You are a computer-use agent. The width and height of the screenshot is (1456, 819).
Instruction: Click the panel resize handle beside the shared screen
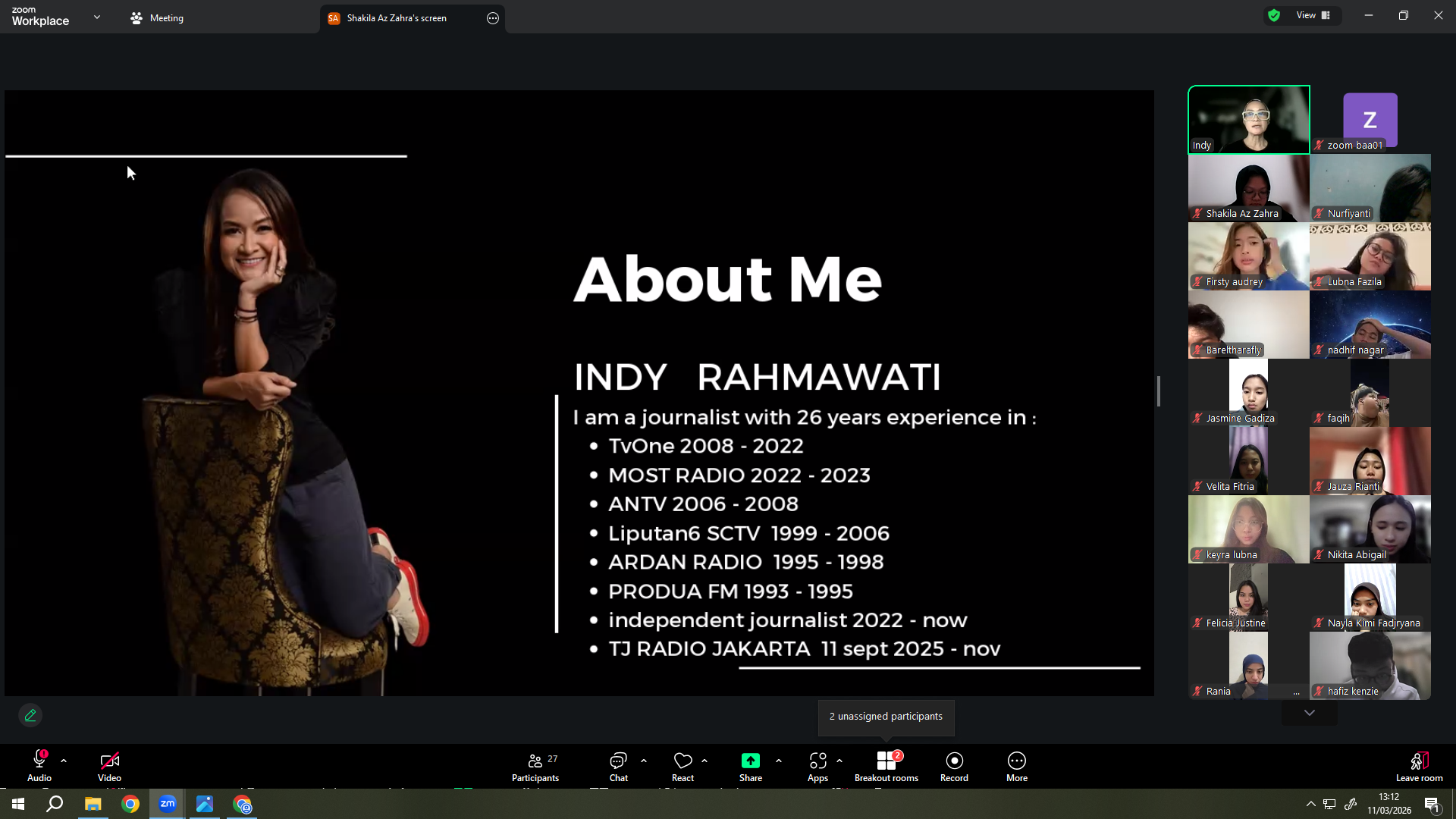[1159, 391]
